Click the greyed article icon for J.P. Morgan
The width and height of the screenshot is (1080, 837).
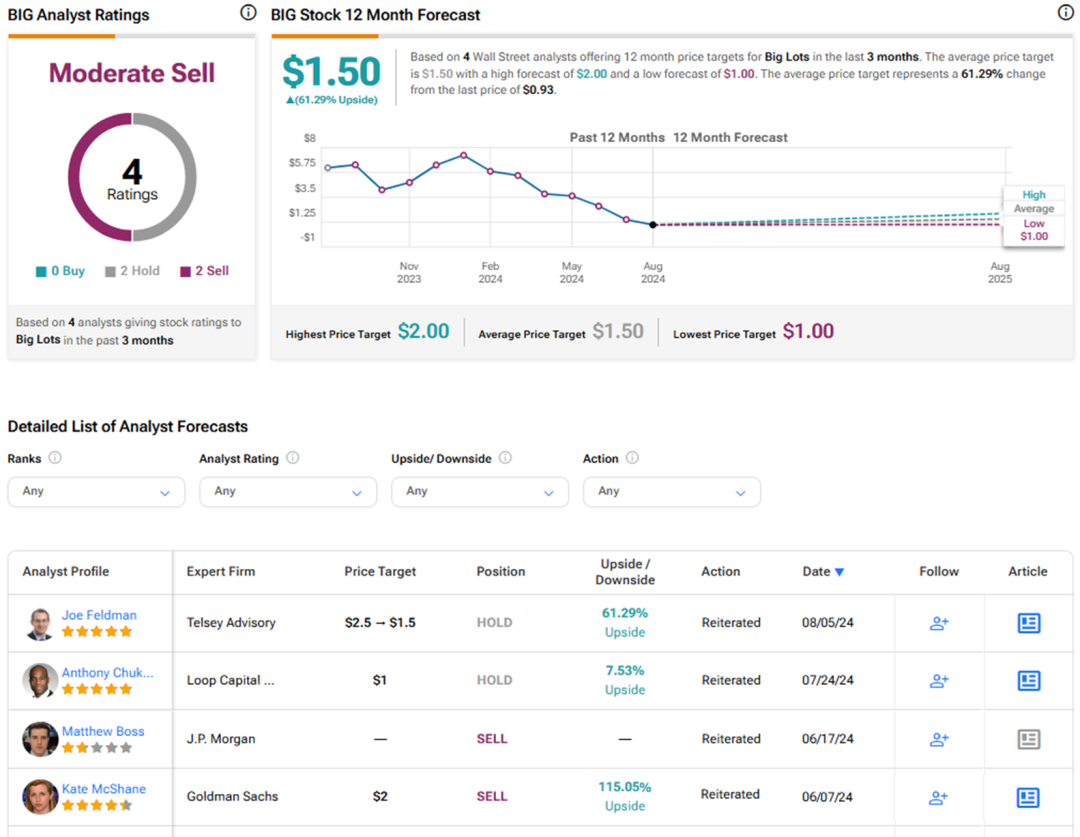coord(1029,739)
